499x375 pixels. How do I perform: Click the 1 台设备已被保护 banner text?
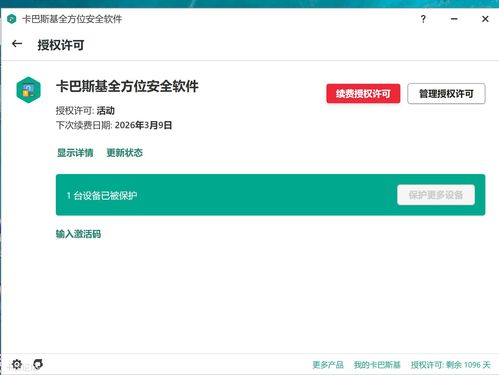click(x=102, y=195)
